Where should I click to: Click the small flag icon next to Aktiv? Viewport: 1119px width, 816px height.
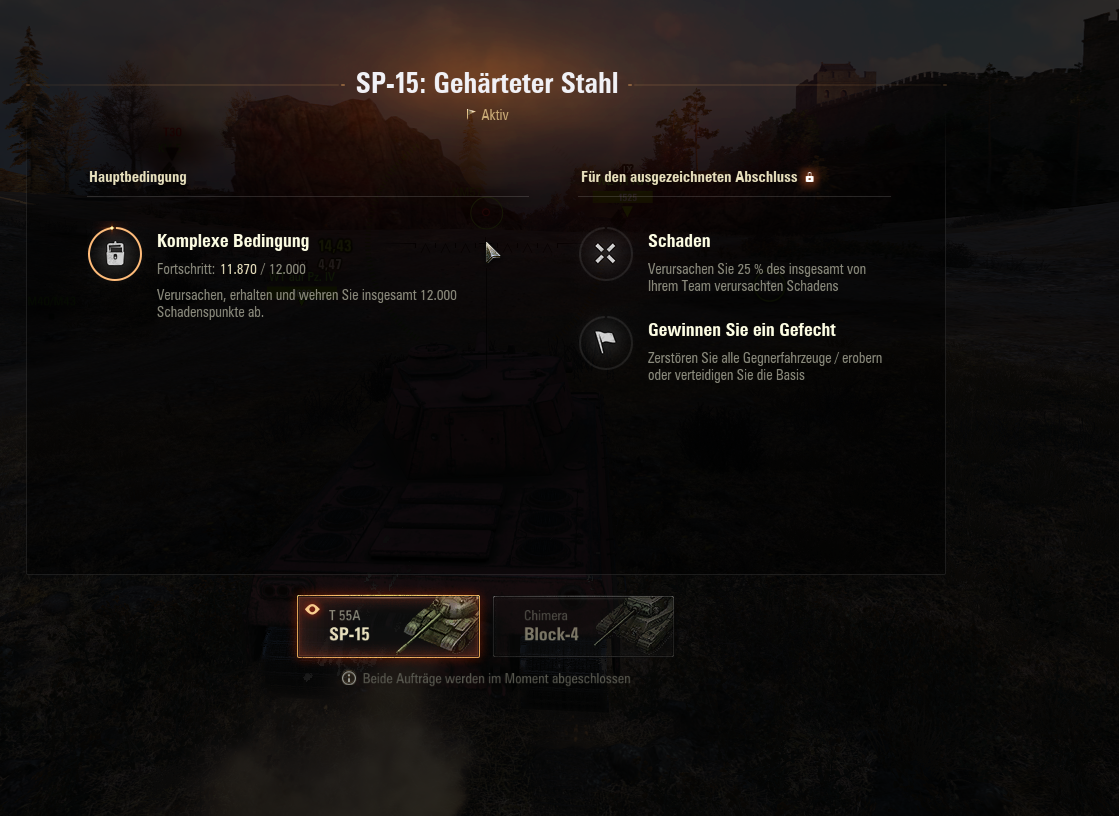coord(471,114)
